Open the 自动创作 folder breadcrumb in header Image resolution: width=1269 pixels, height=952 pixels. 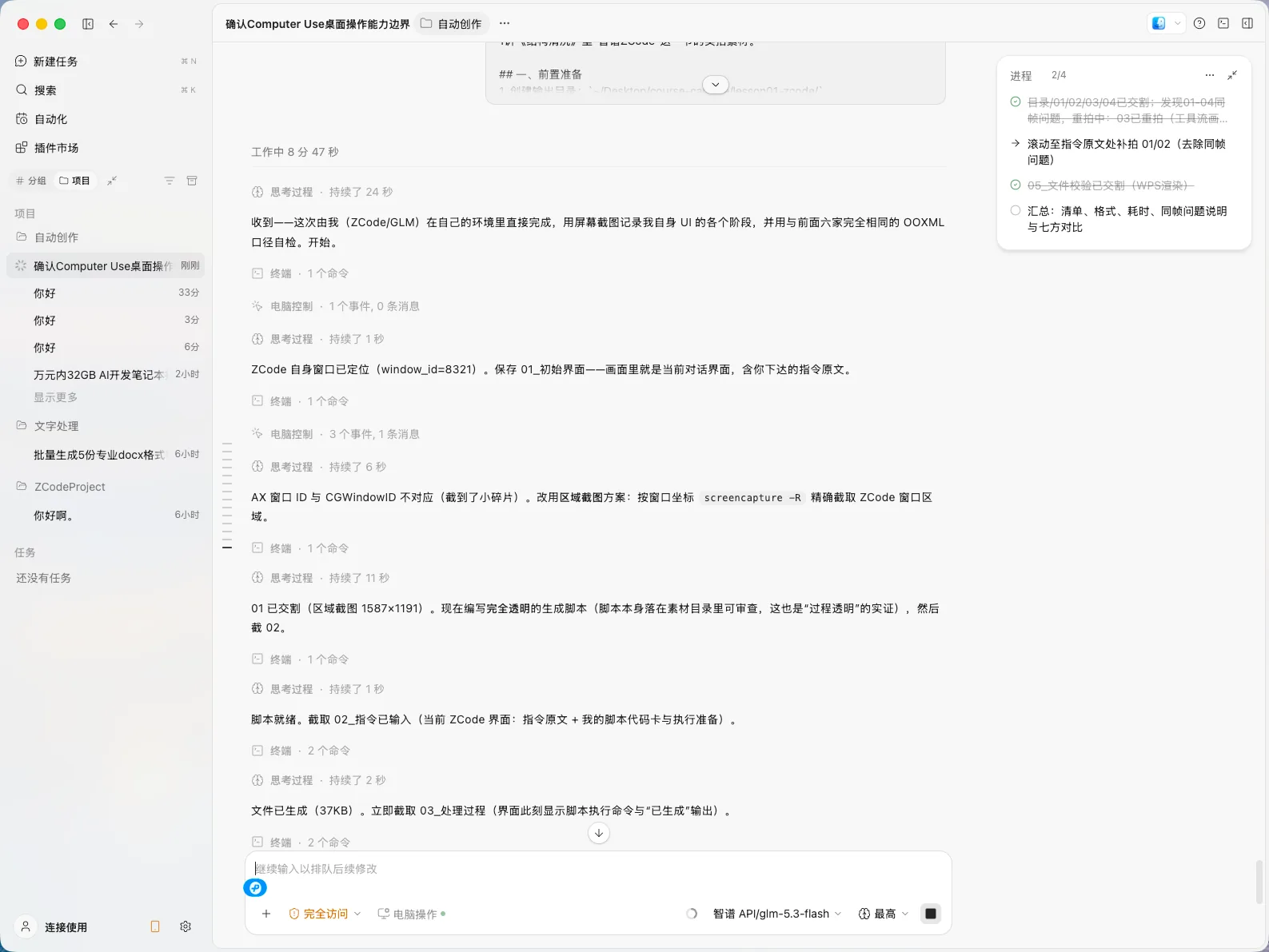click(452, 24)
